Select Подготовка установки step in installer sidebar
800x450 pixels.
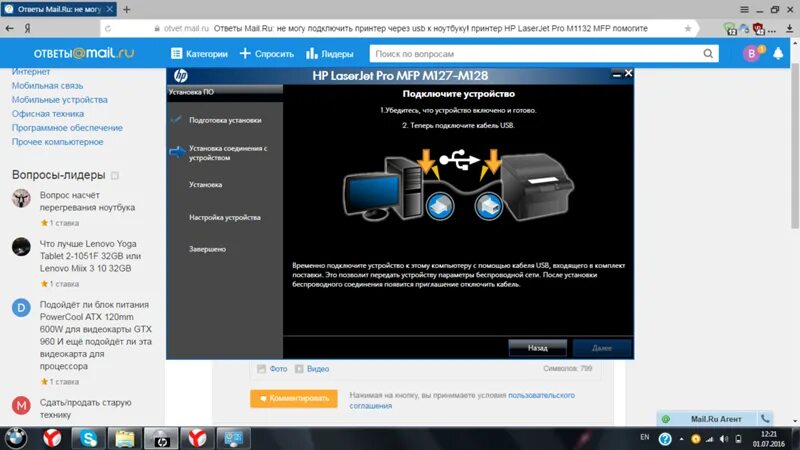225,120
